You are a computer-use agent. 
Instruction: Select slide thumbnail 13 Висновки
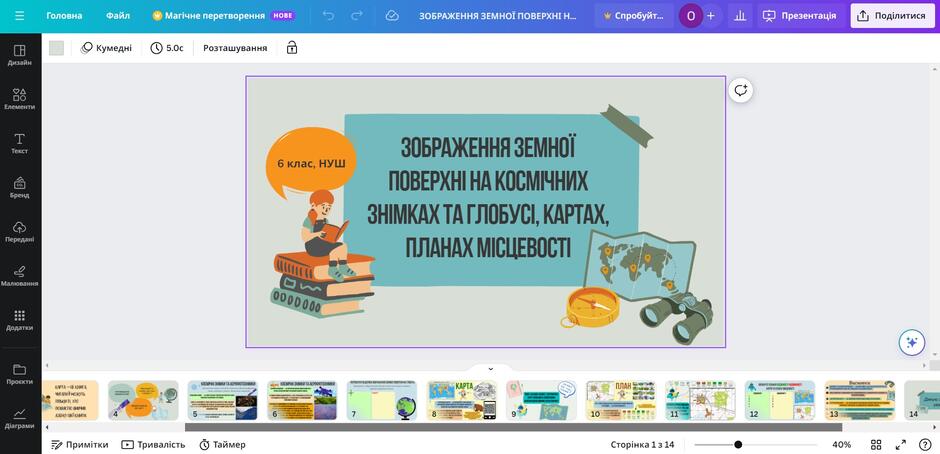(860, 400)
